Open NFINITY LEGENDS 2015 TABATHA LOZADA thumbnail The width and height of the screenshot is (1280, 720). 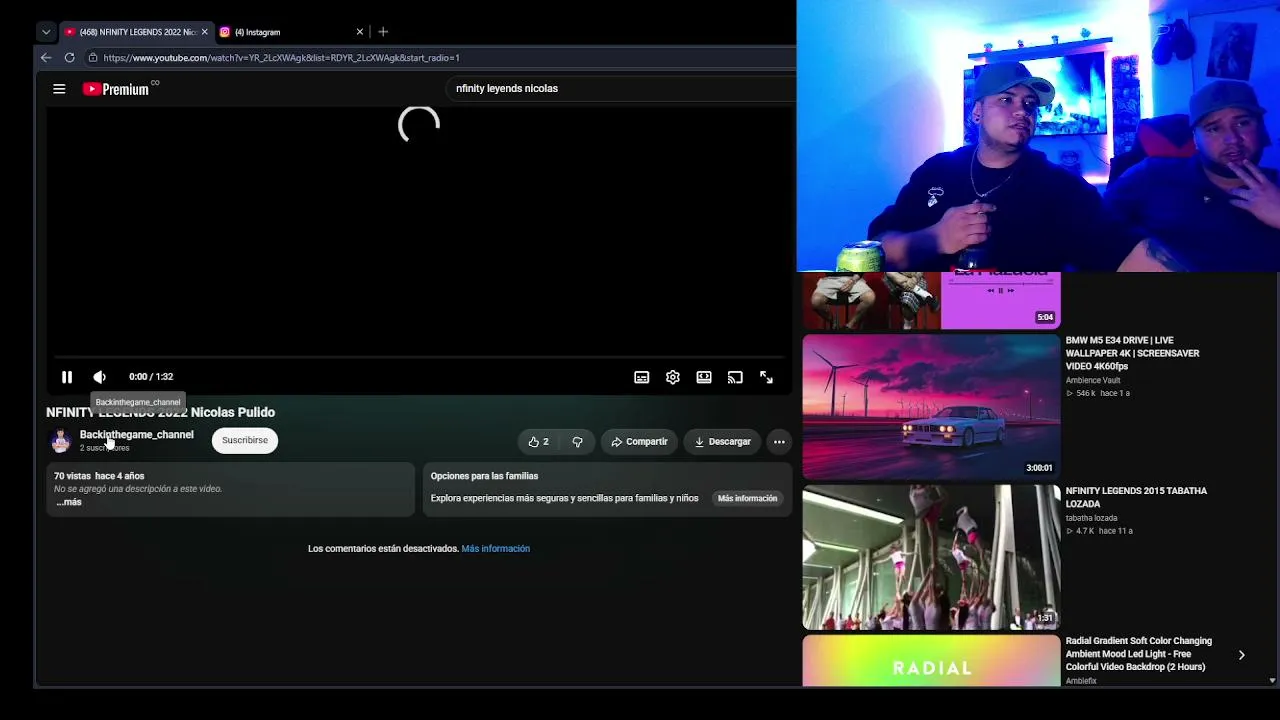pos(931,557)
